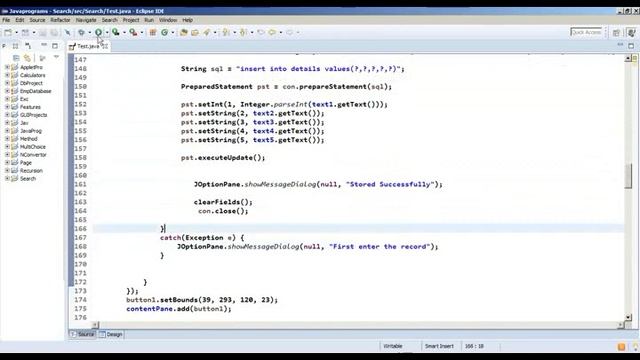Open the Source menu
The image size is (640, 360).
tap(37, 20)
